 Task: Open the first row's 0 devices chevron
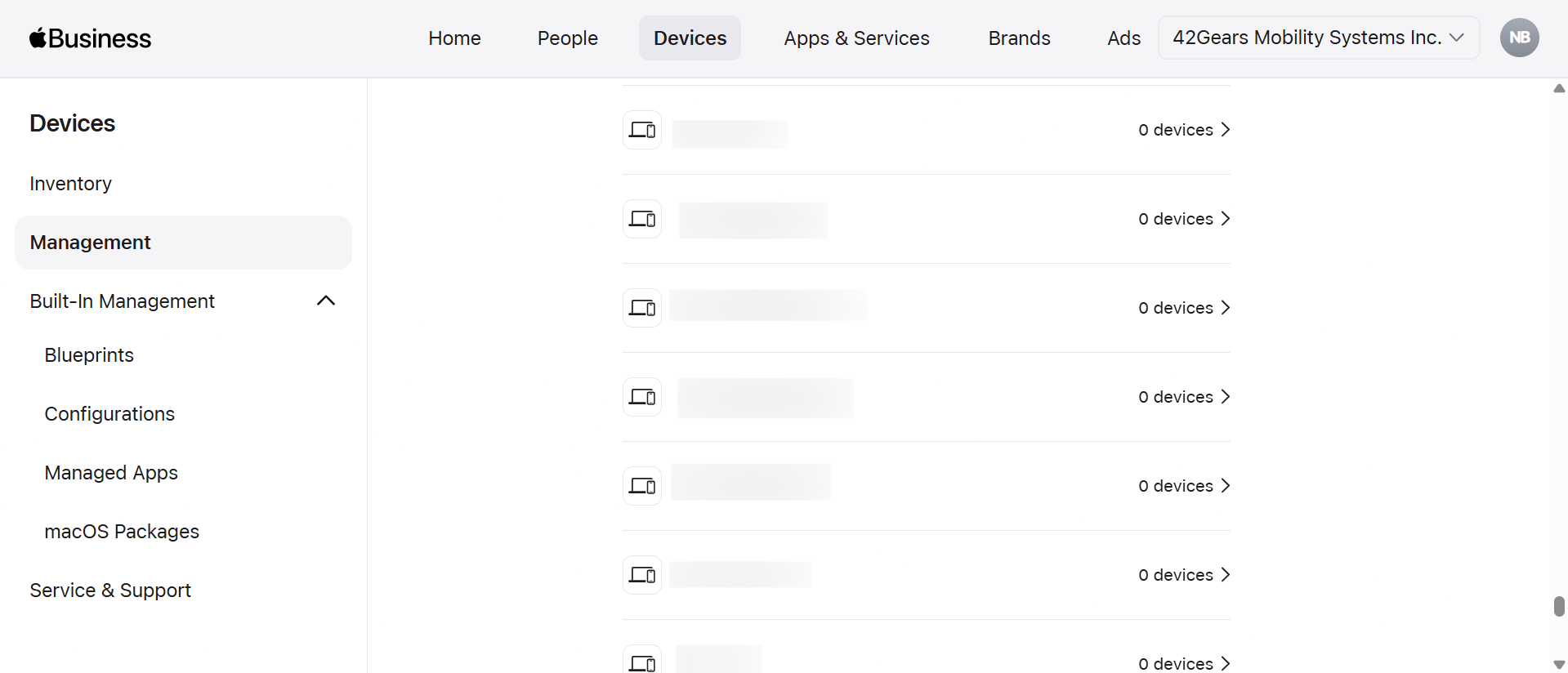coord(1225,130)
